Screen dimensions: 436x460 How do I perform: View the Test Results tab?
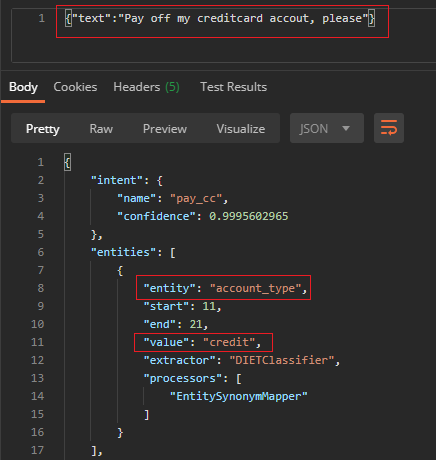pyautogui.click(x=233, y=87)
